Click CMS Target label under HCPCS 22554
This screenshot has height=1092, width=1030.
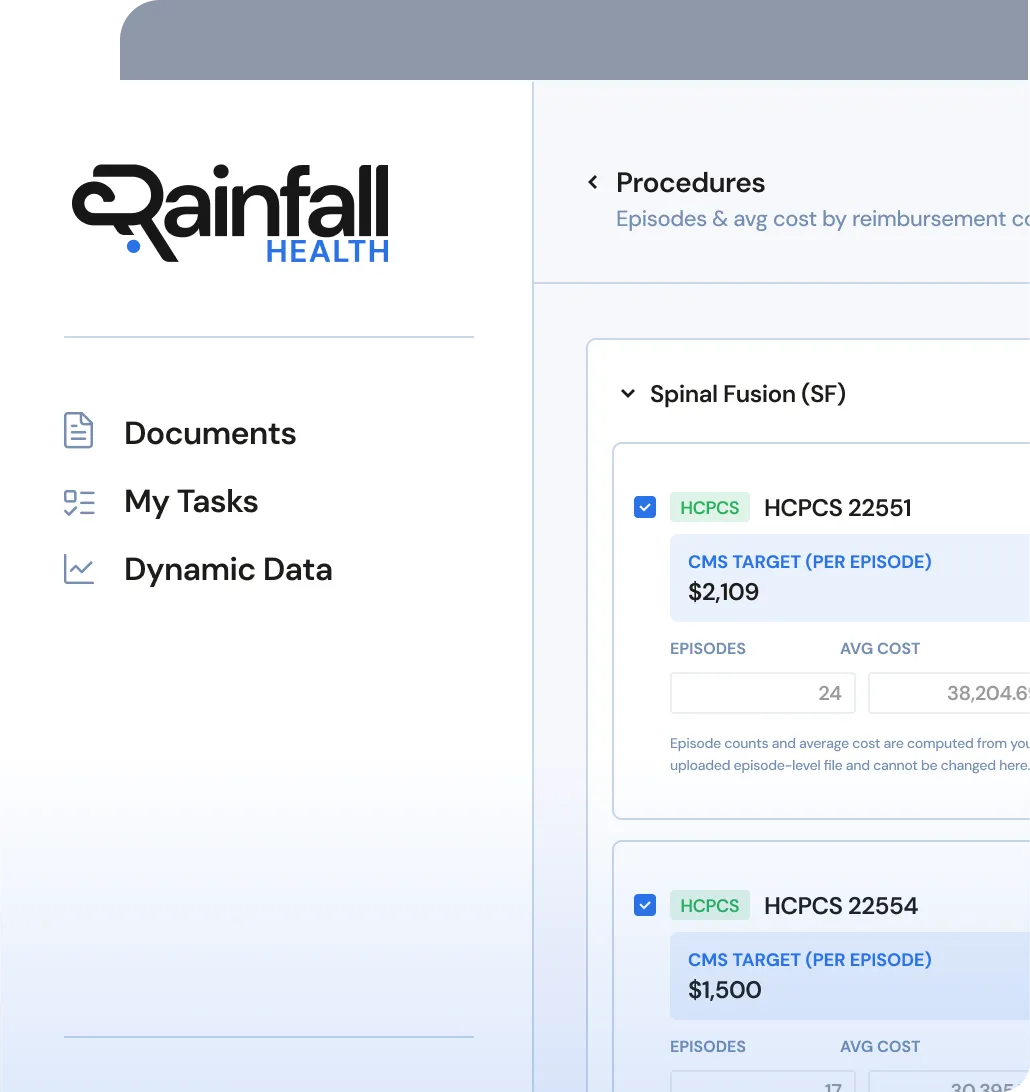(x=809, y=960)
